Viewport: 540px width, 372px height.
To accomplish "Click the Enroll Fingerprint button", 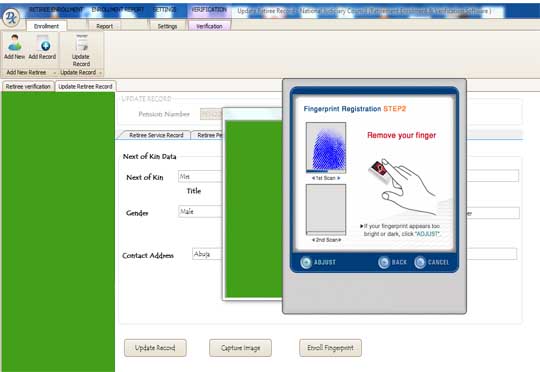I will click(x=330, y=348).
